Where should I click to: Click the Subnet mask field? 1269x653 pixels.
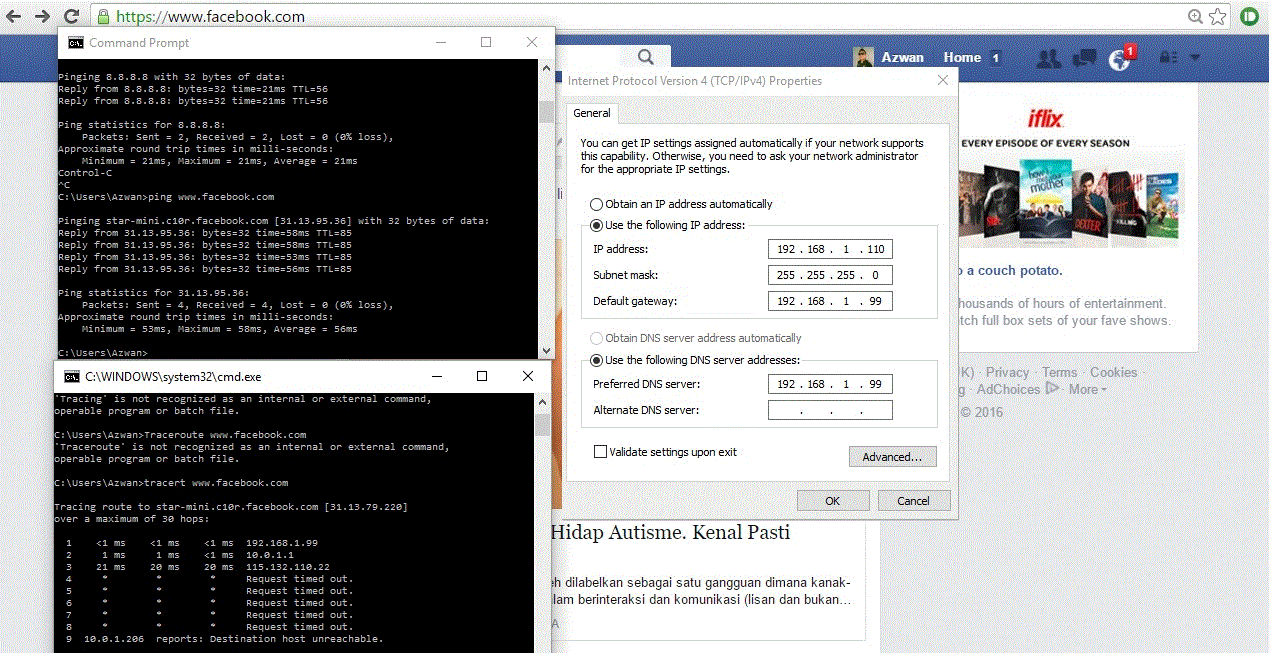pyautogui.click(x=830, y=275)
